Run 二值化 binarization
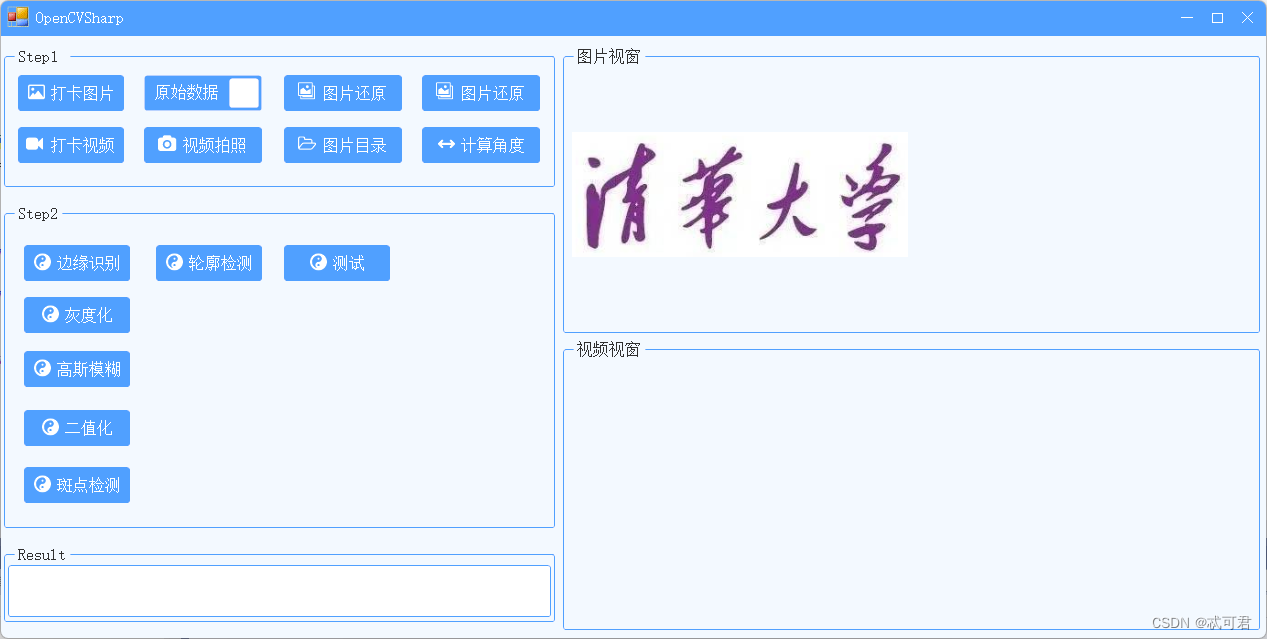This screenshot has height=639, width=1267. [x=76, y=427]
